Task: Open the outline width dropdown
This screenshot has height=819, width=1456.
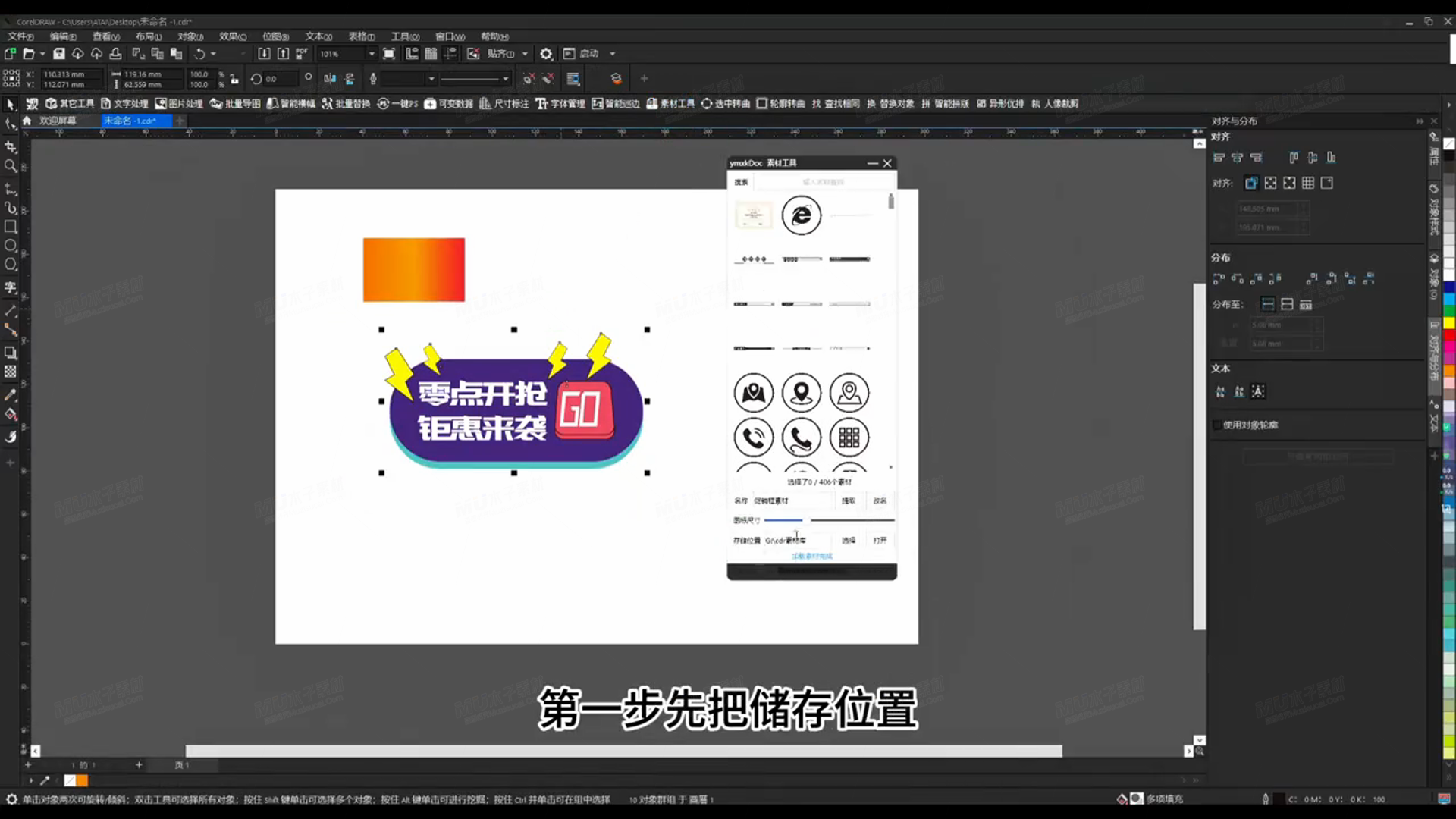Action: coord(431,79)
